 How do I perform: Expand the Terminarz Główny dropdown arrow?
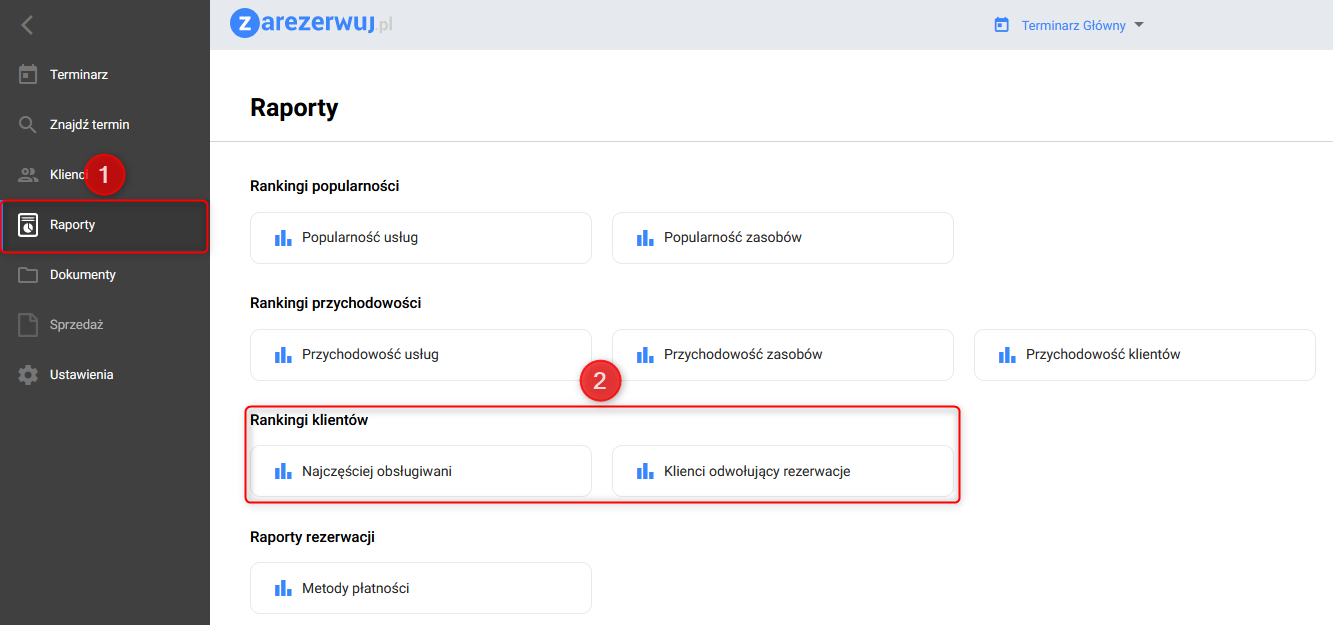1138,25
